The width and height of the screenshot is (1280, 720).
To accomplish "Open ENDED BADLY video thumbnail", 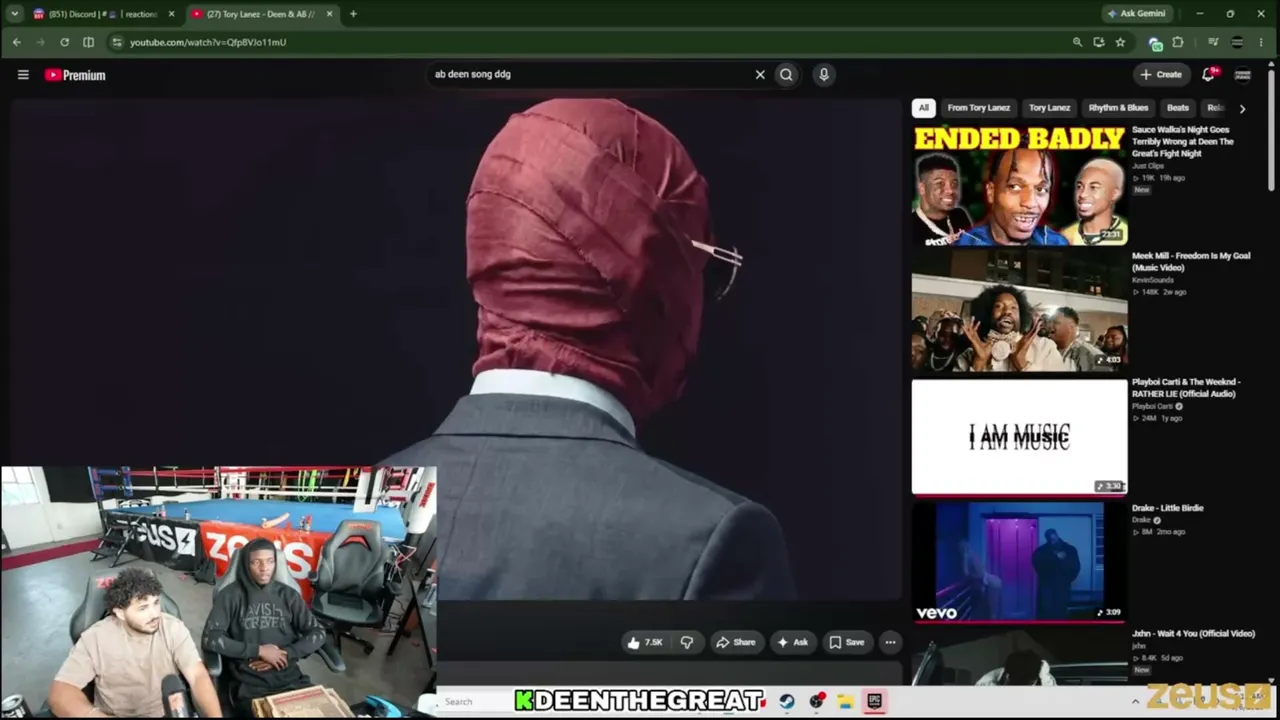I will (x=1019, y=185).
